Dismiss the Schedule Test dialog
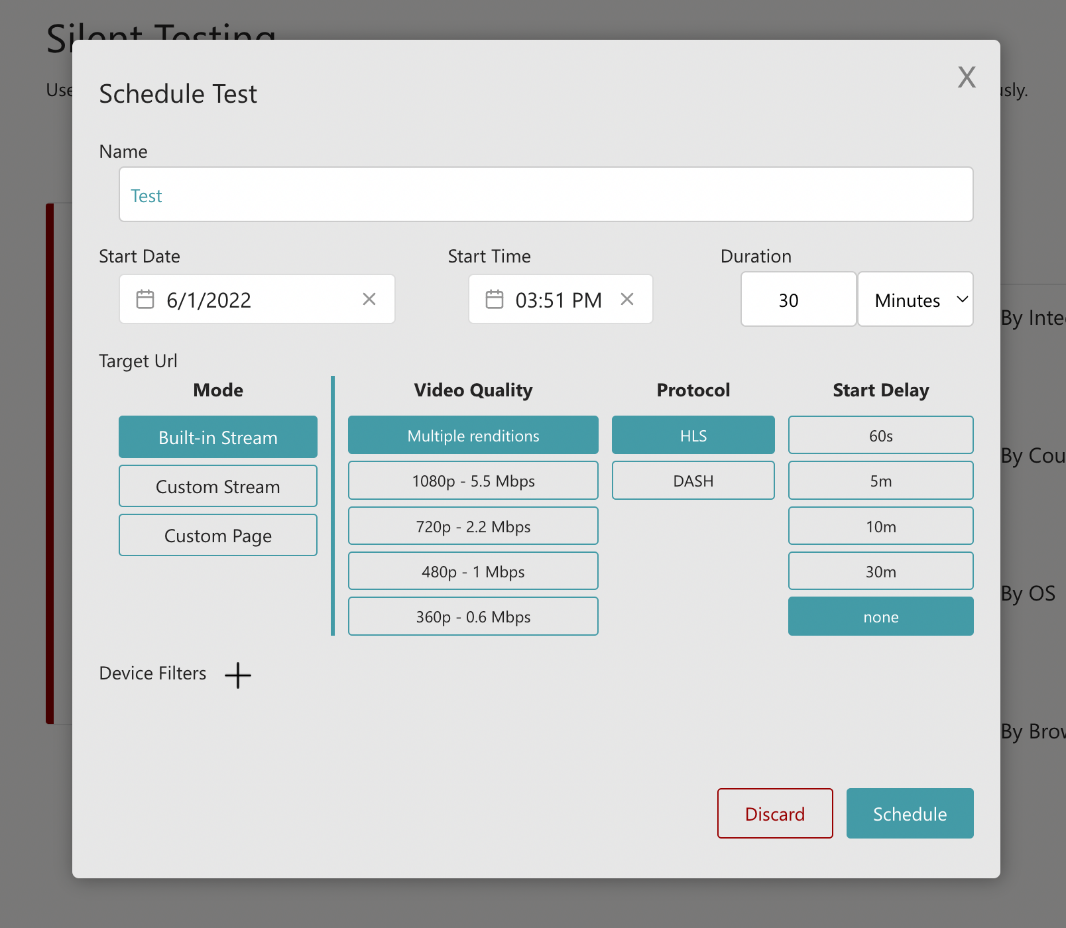The width and height of the screenshot is (1066, 928). click(966, 77)
